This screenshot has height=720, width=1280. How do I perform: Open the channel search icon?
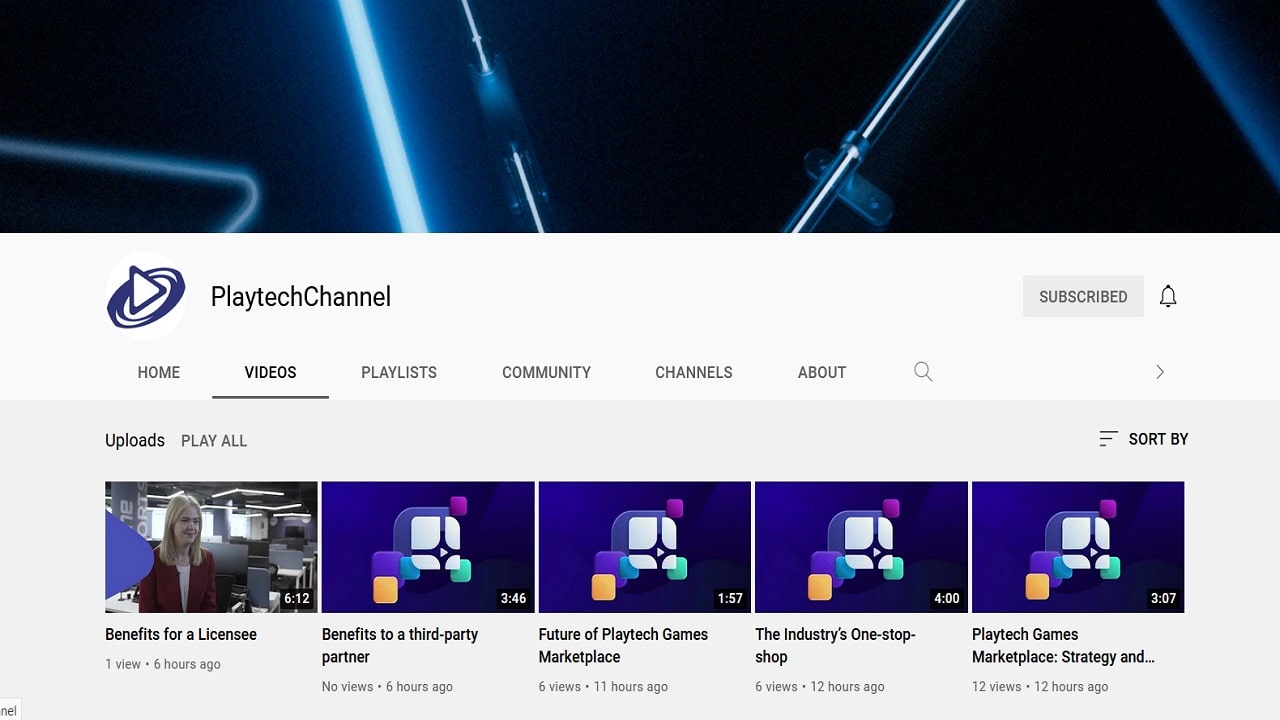coord(922,371)
